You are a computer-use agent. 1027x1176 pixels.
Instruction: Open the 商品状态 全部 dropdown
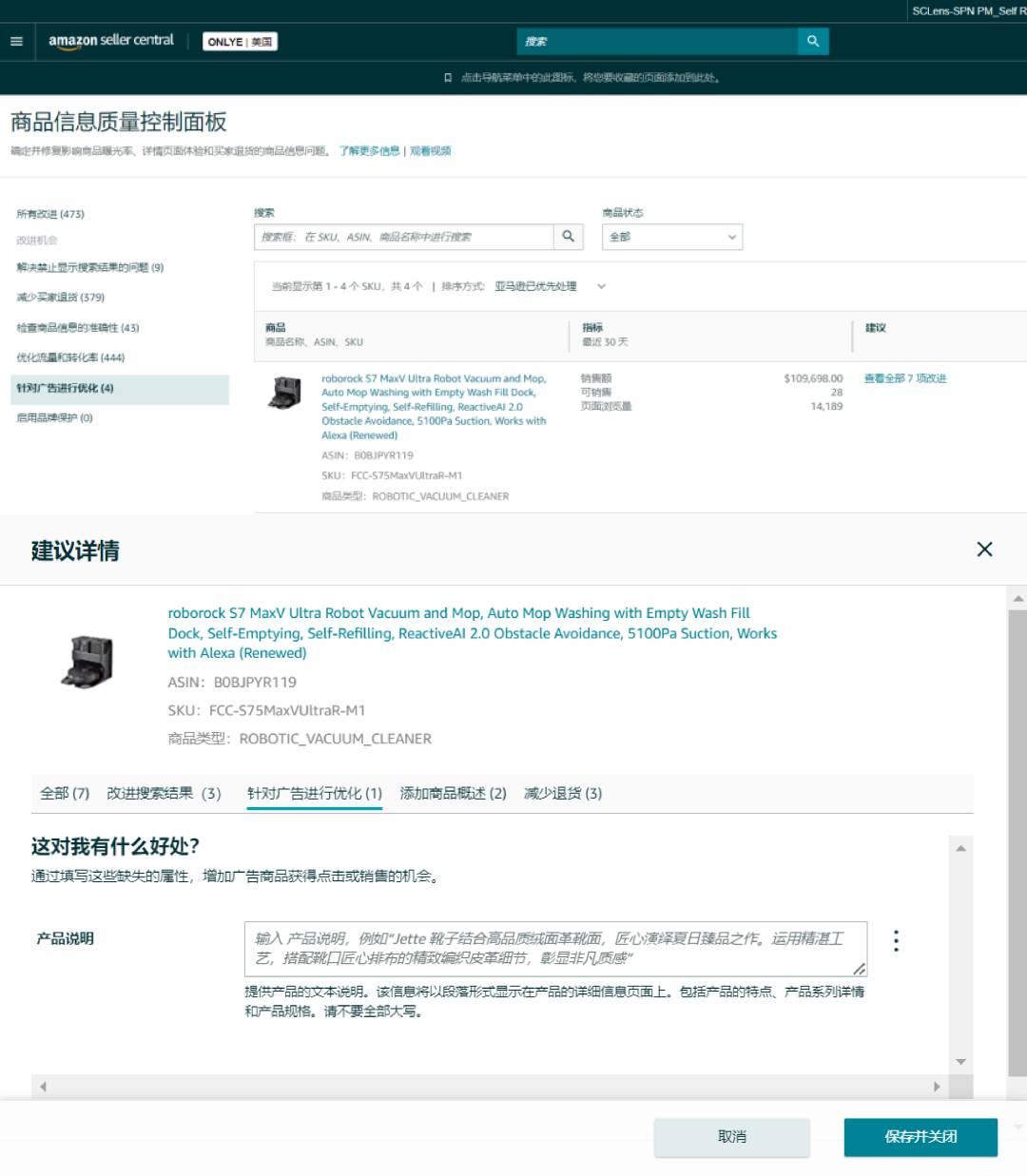click(x=672, y=237)
